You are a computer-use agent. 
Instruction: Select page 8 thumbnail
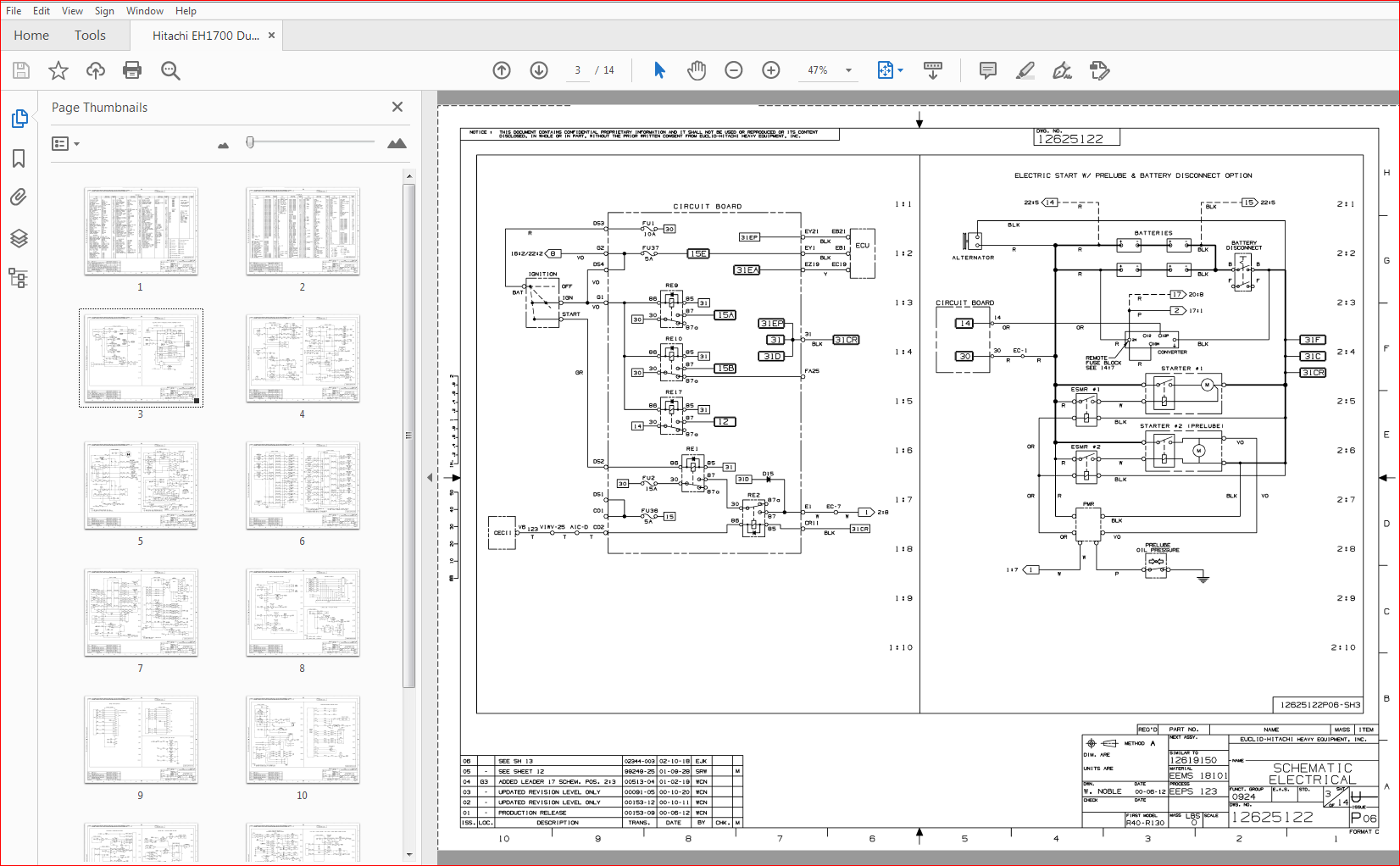tap(303, 613)
